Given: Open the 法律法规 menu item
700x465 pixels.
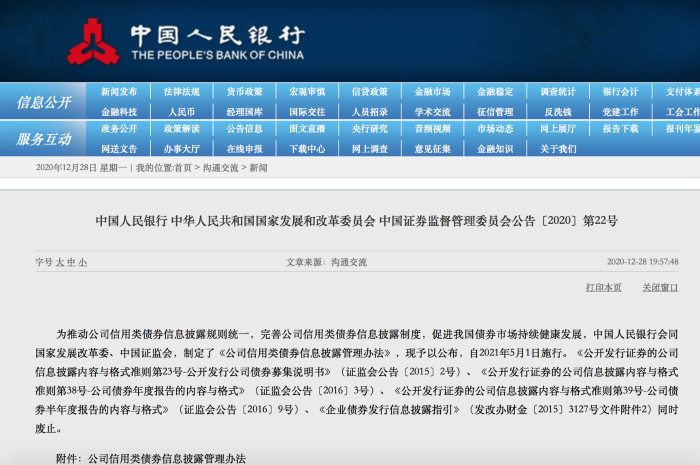Looking at the screenshot, I should 182,92.
